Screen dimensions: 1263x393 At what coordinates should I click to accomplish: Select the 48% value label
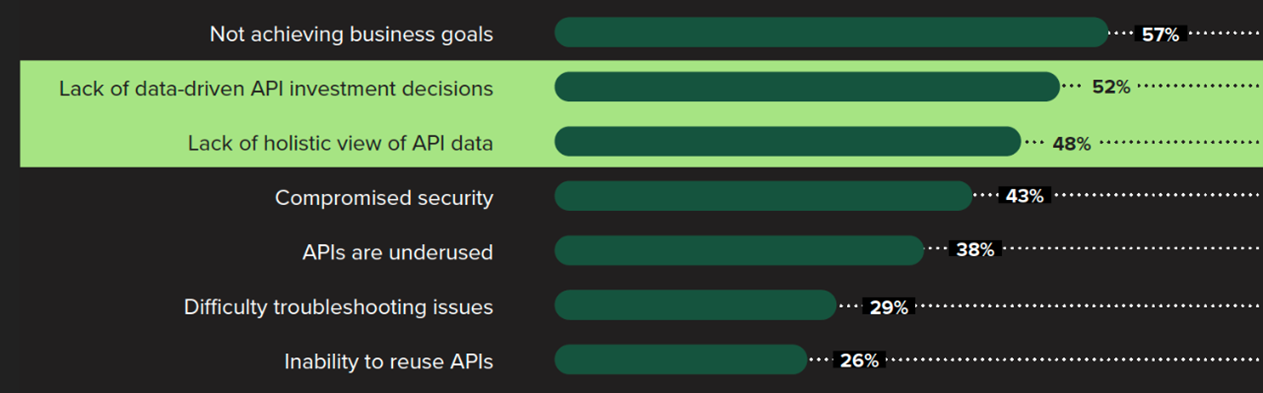pos(1071,143)
